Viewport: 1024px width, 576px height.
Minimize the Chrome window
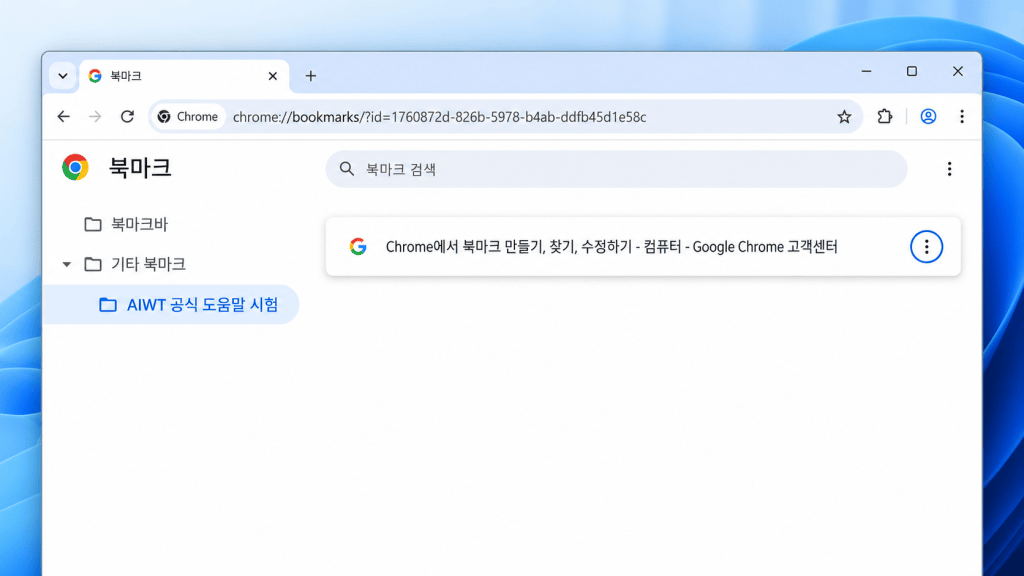[x=866, y=71]
